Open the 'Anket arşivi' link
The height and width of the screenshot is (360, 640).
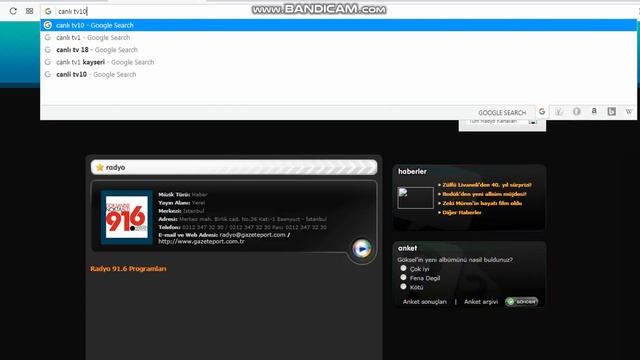(481, 302)
